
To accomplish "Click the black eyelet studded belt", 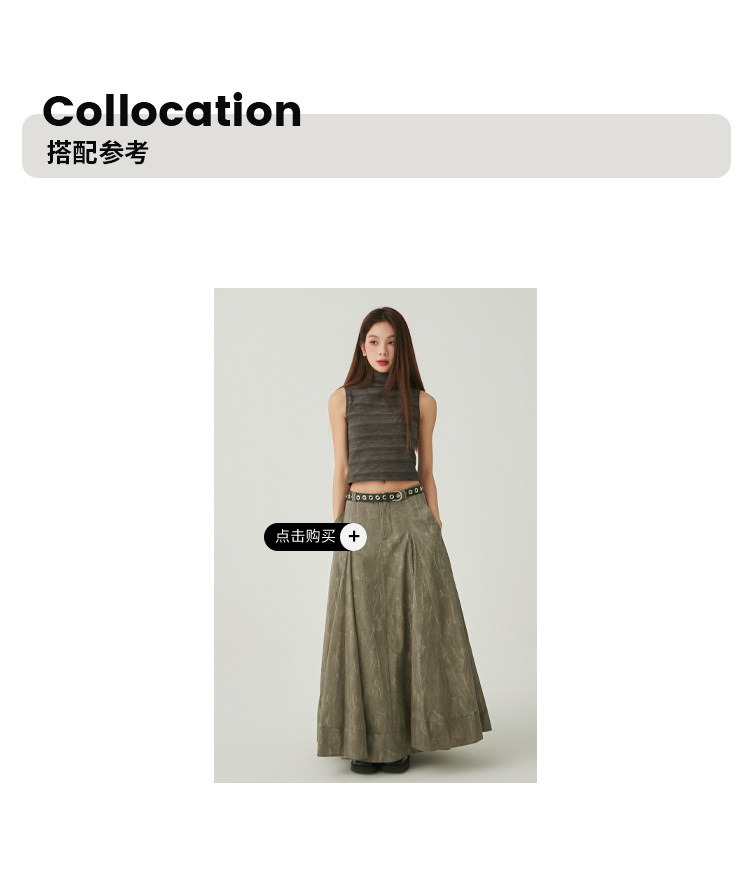I will click(x=384, y=495).
